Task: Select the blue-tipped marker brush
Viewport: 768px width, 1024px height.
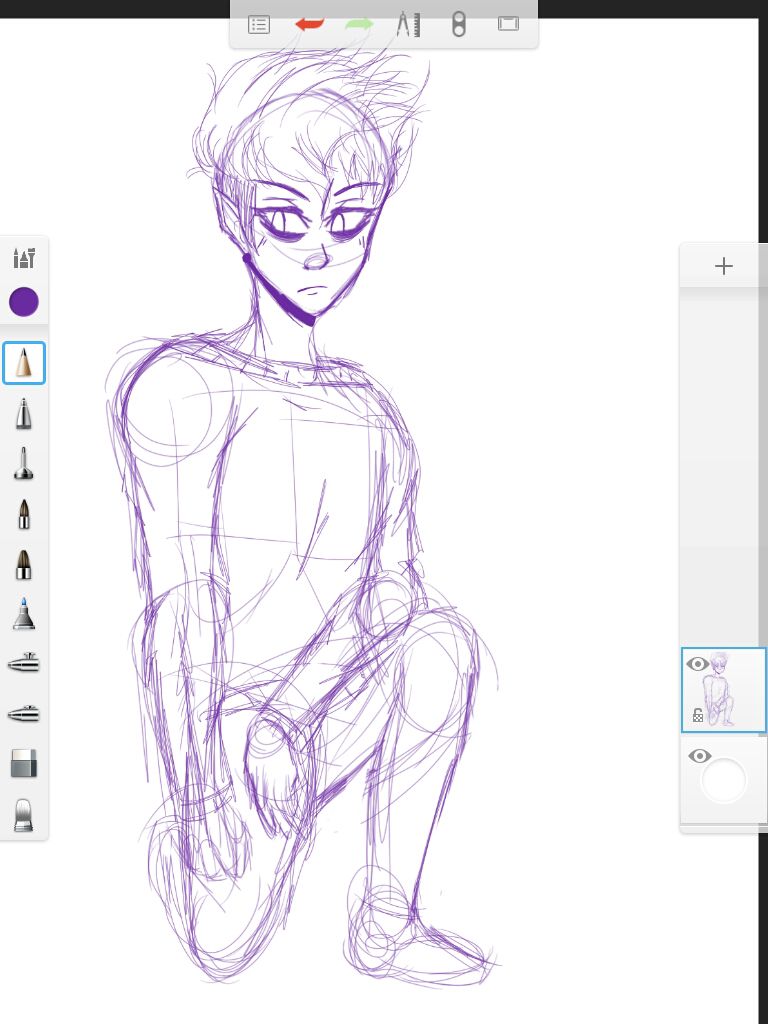Action: [24, 614]
